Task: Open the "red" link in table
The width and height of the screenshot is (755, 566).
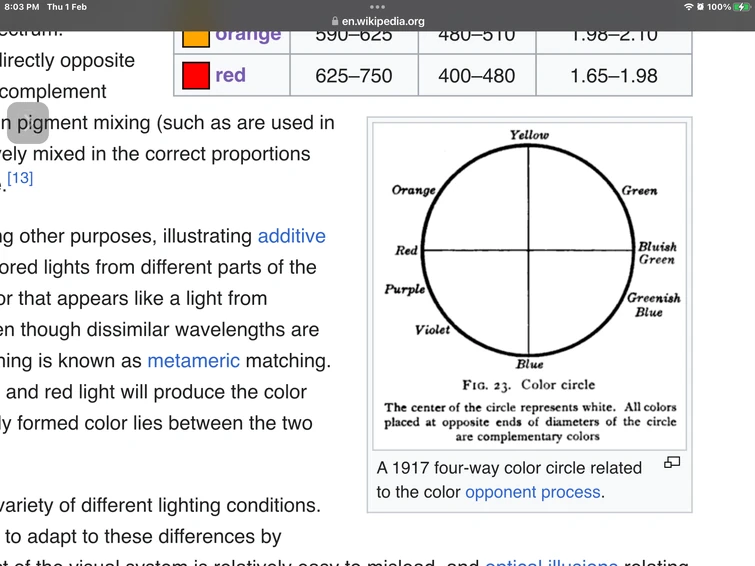Action: click(x=230, y=75)
